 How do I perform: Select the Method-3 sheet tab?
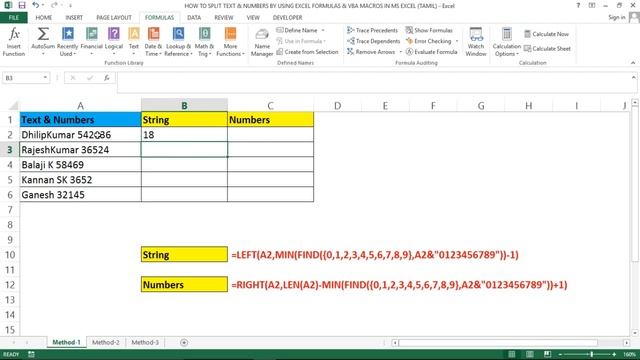point(145,342)
